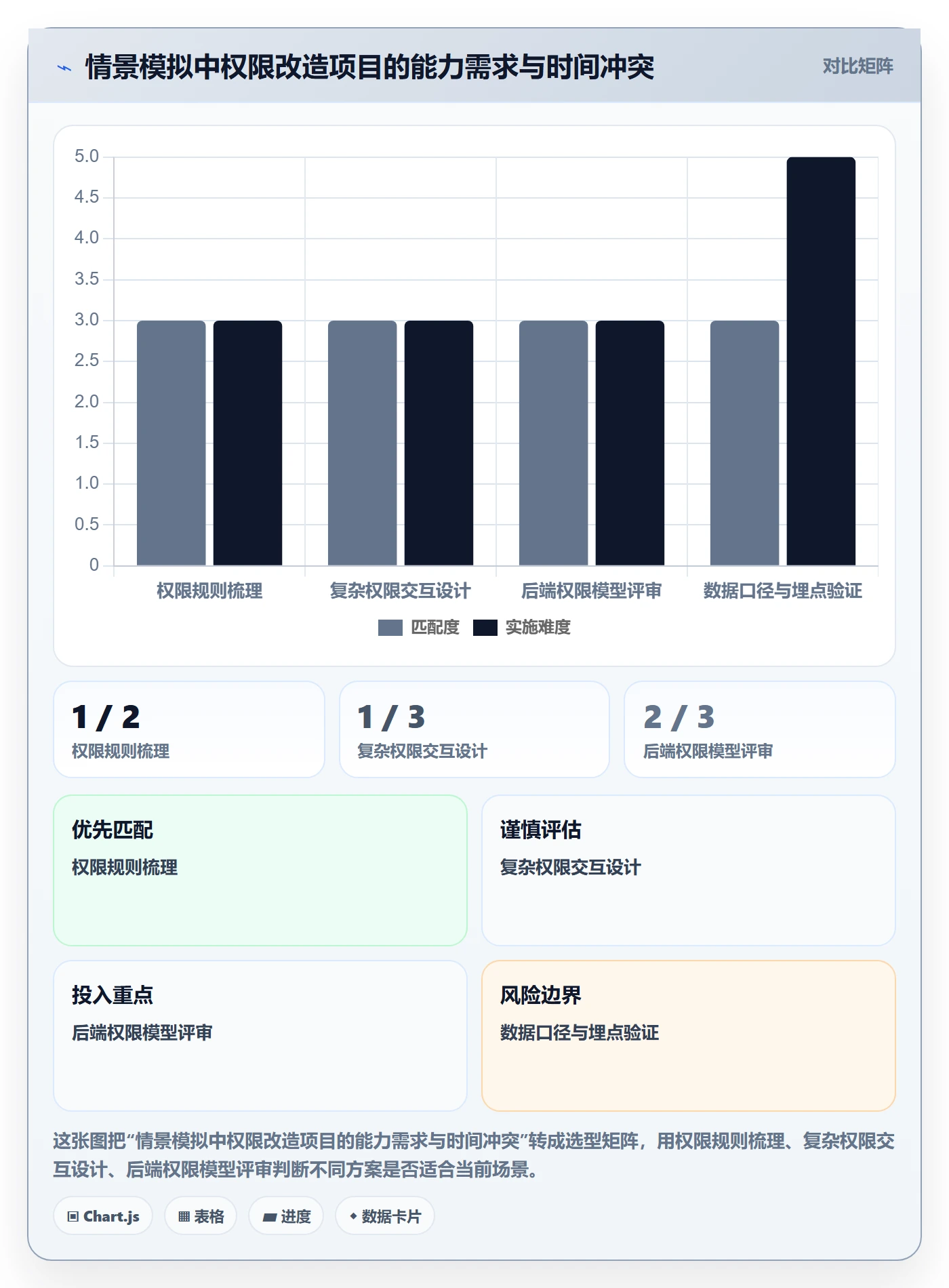Select the 匹配度 bar for 数据口径与埋点验证
Viewport: 949px width, 1288px height.
point(744,443)
